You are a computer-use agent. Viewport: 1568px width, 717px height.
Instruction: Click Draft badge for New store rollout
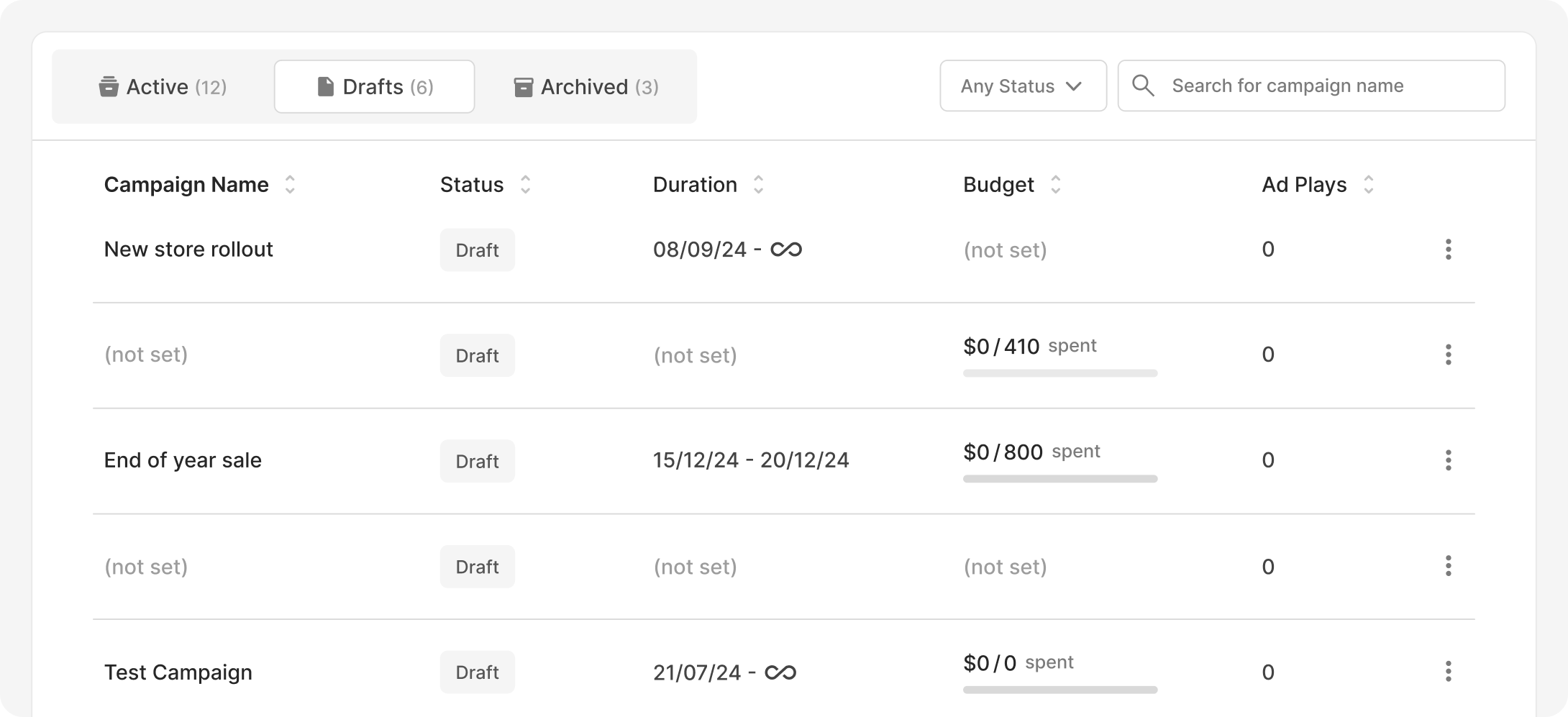(477, 250)
